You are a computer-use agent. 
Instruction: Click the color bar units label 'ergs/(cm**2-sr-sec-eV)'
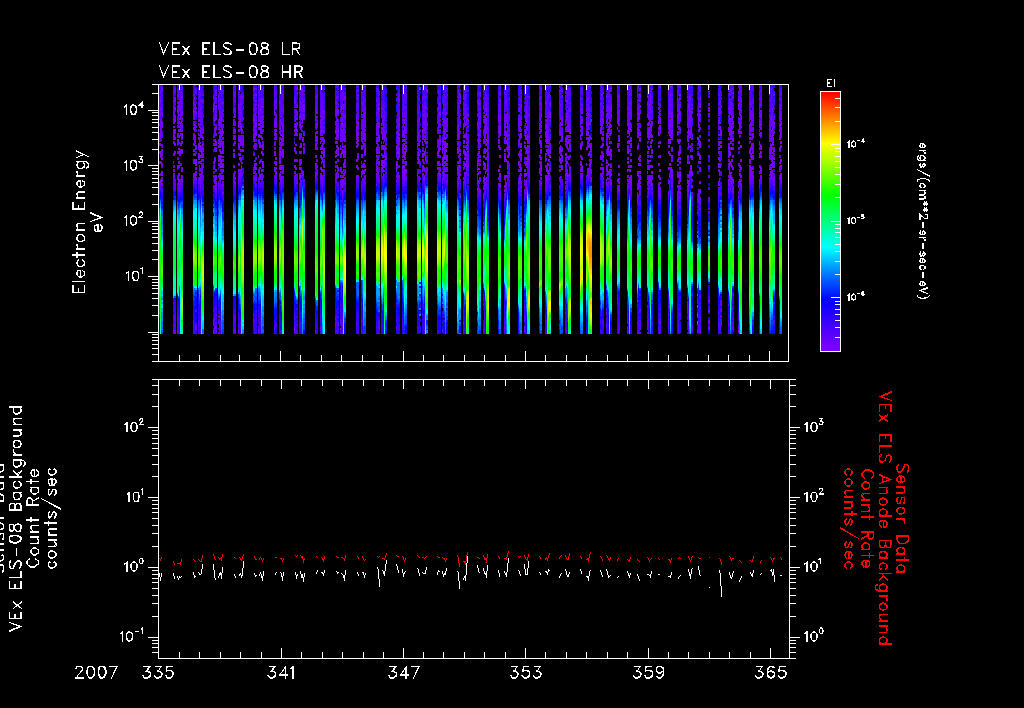point(923,221)
